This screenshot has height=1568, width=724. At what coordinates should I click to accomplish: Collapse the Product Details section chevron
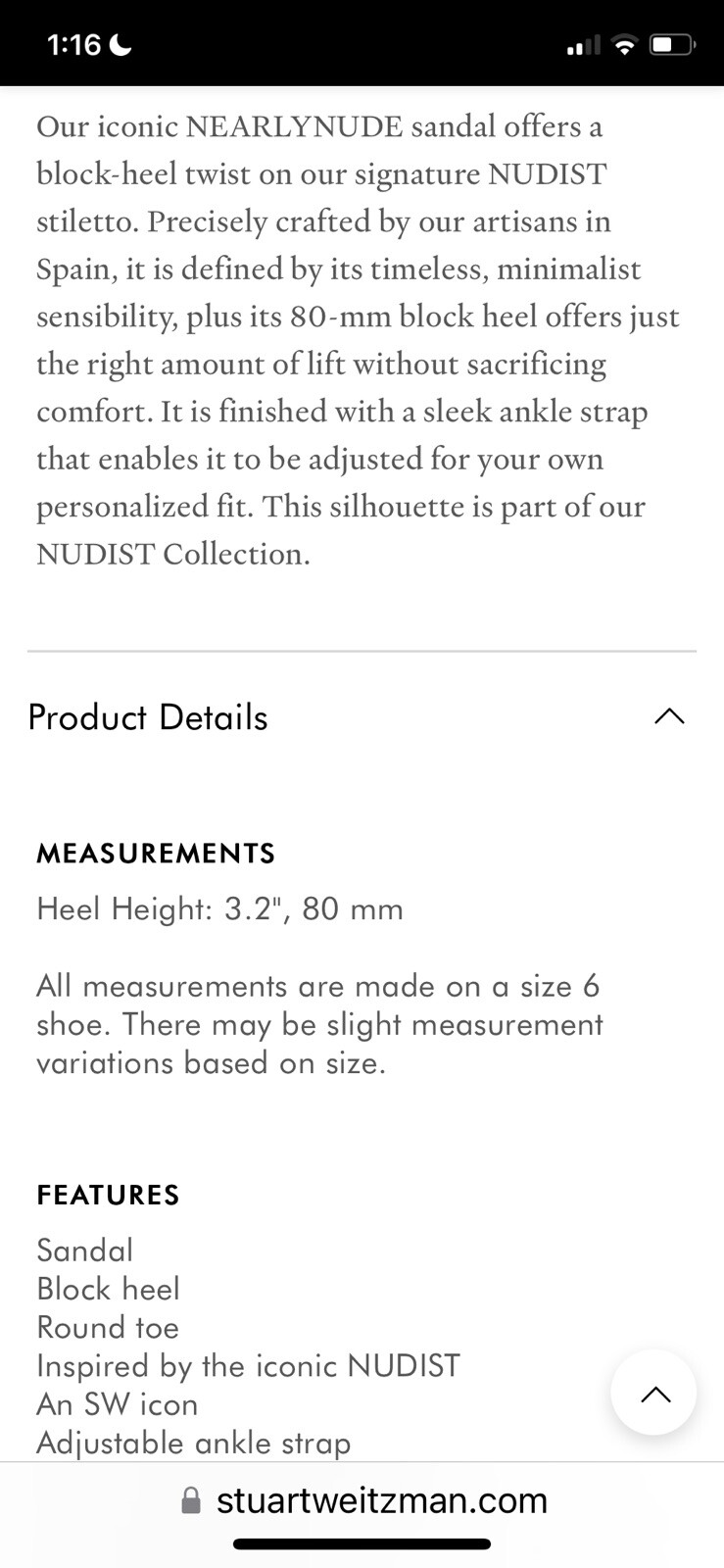(x=669, y=716)
